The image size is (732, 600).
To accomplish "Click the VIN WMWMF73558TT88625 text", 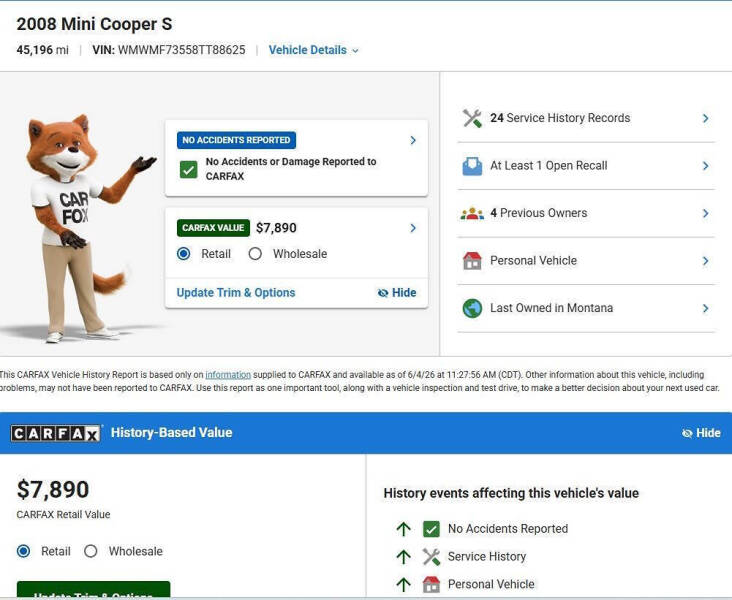I will coord(169,50).
